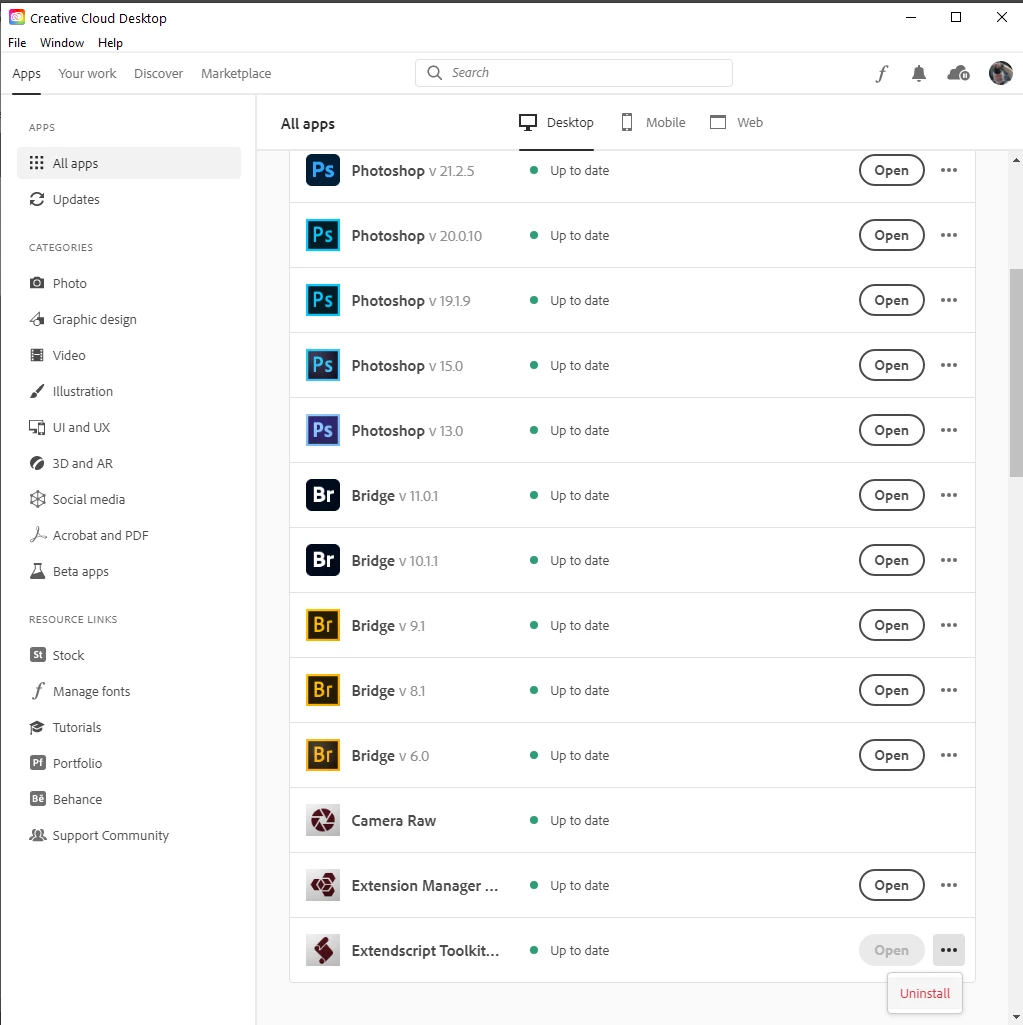Switch to the Discover tab
Image resolution: width=1023 pixels, height=1025 pixels.
click(x=158, y=73)
